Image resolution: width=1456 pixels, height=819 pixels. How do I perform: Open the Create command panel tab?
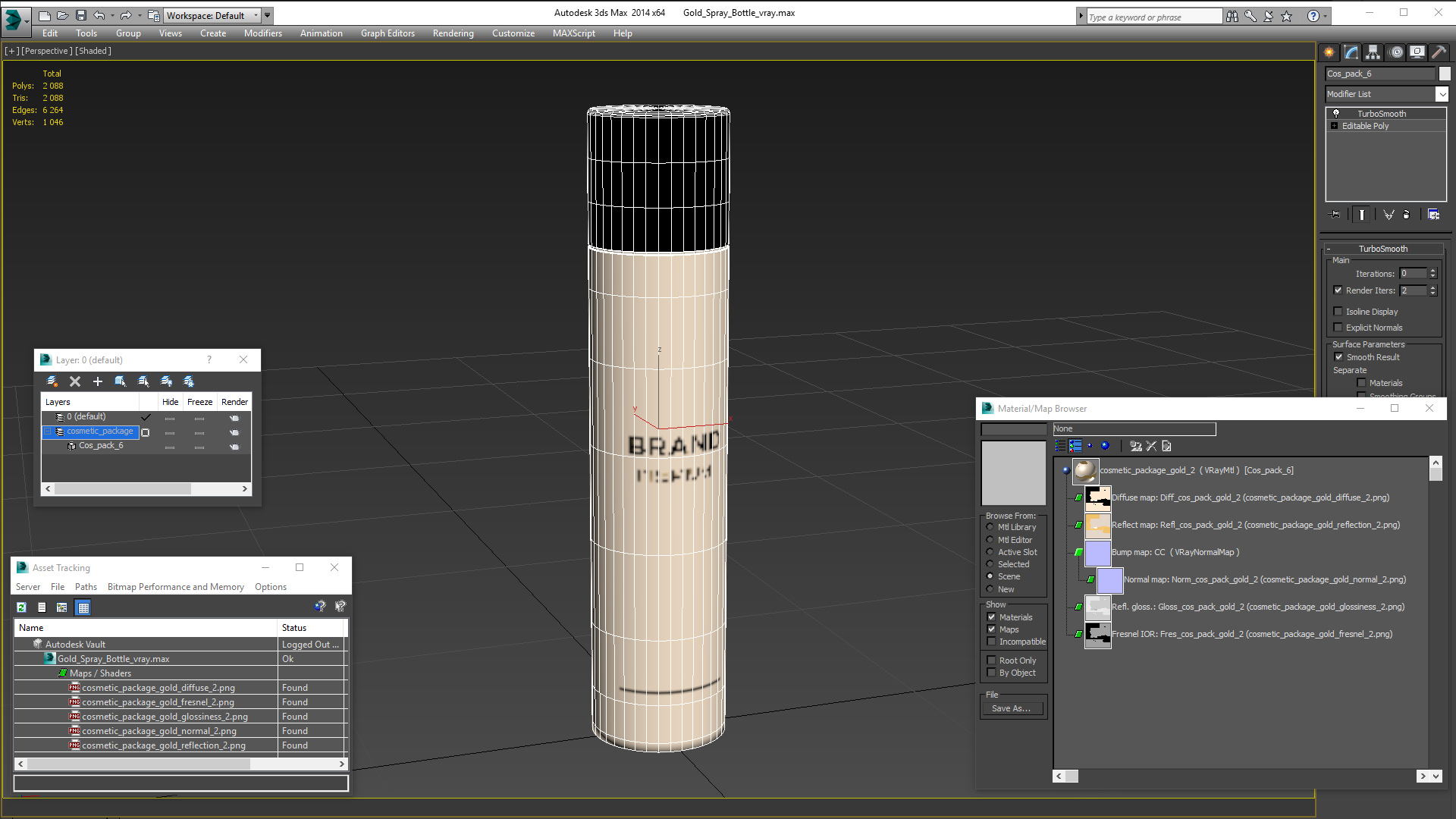pyautogui.click(x=1329, y=52)
